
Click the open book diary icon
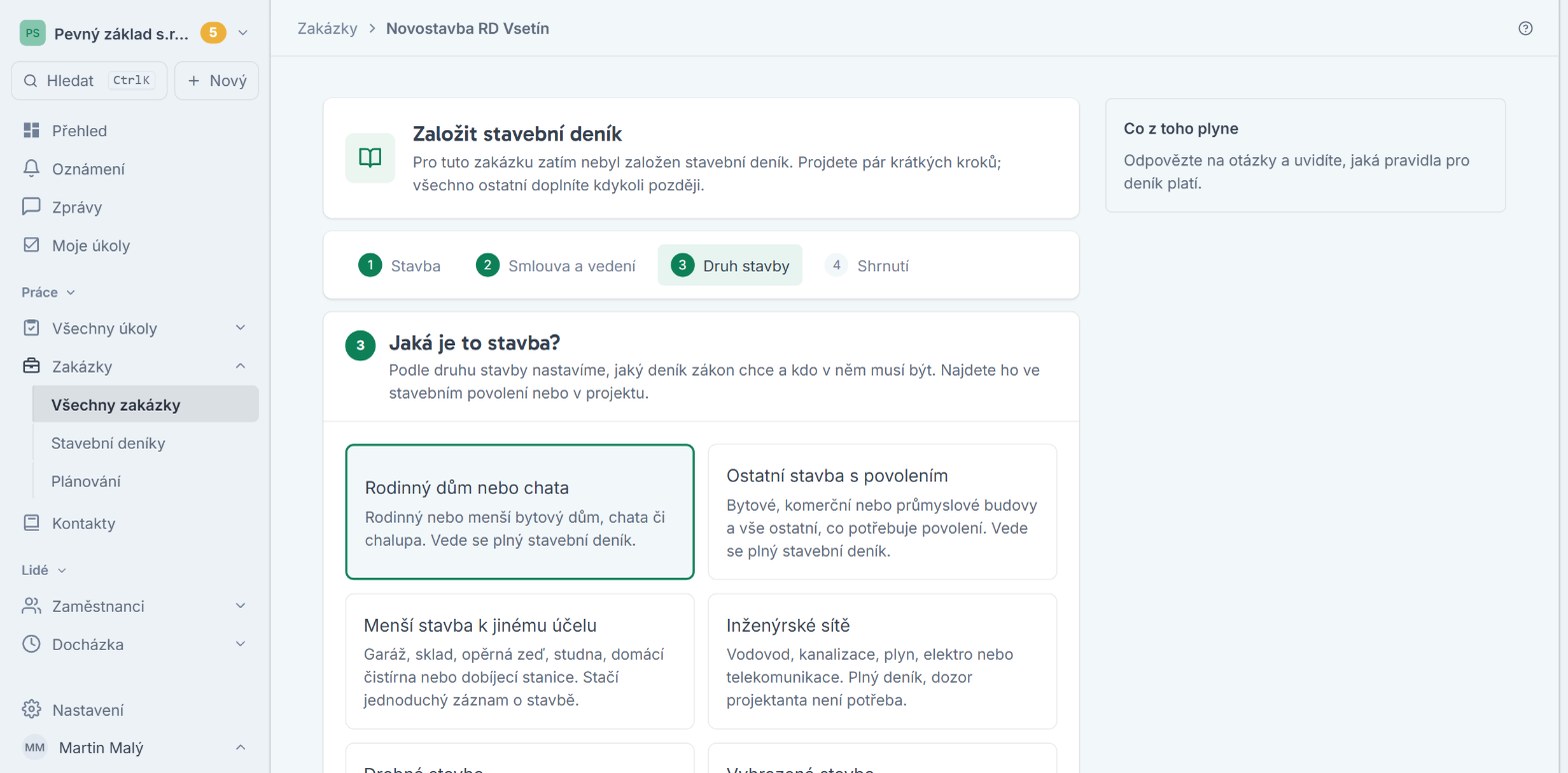pos(370,158)
